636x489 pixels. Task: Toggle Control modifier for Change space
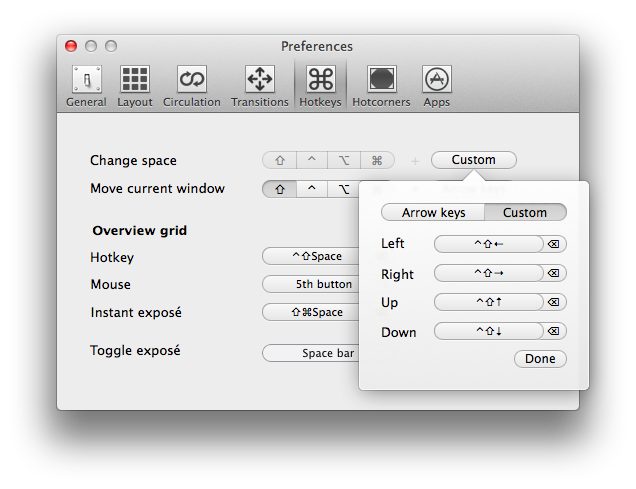coord(311,160)
